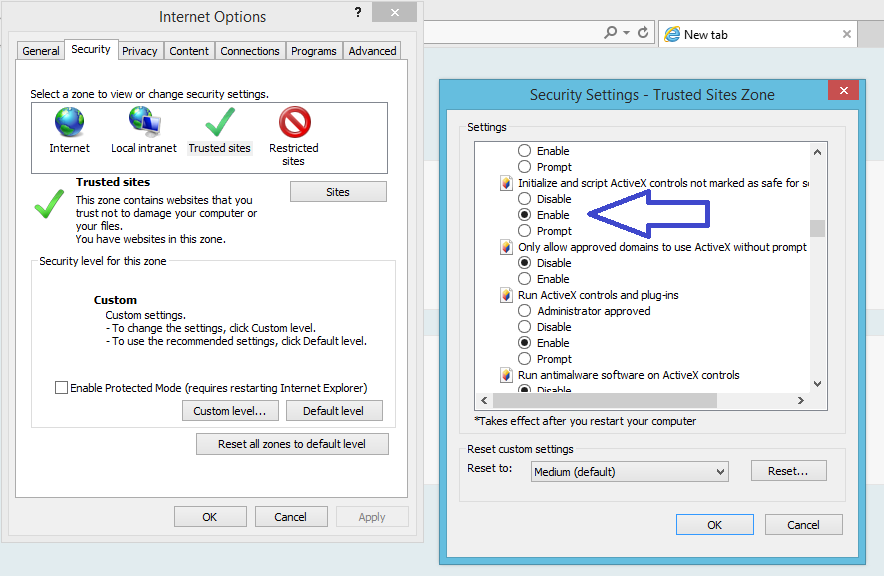Select the Restricted sites zone icon

[x=294, y=122]
